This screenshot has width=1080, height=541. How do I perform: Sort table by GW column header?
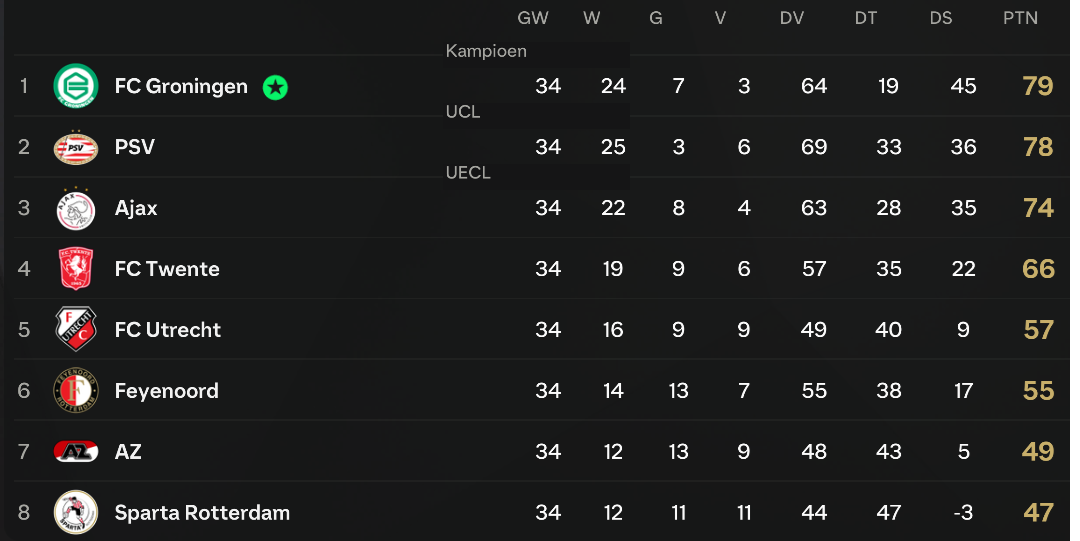[x=533, y=18]
